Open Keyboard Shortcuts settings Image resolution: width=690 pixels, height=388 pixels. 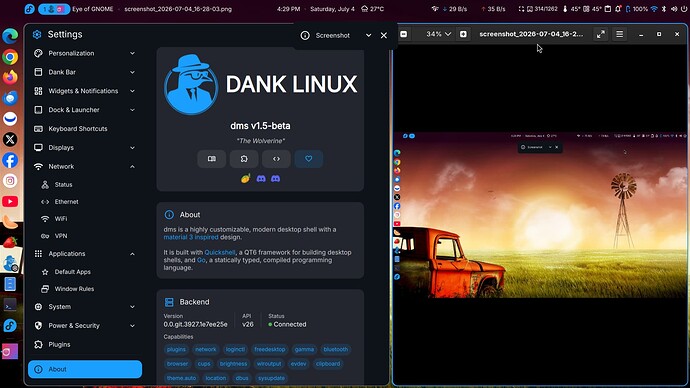84,129
